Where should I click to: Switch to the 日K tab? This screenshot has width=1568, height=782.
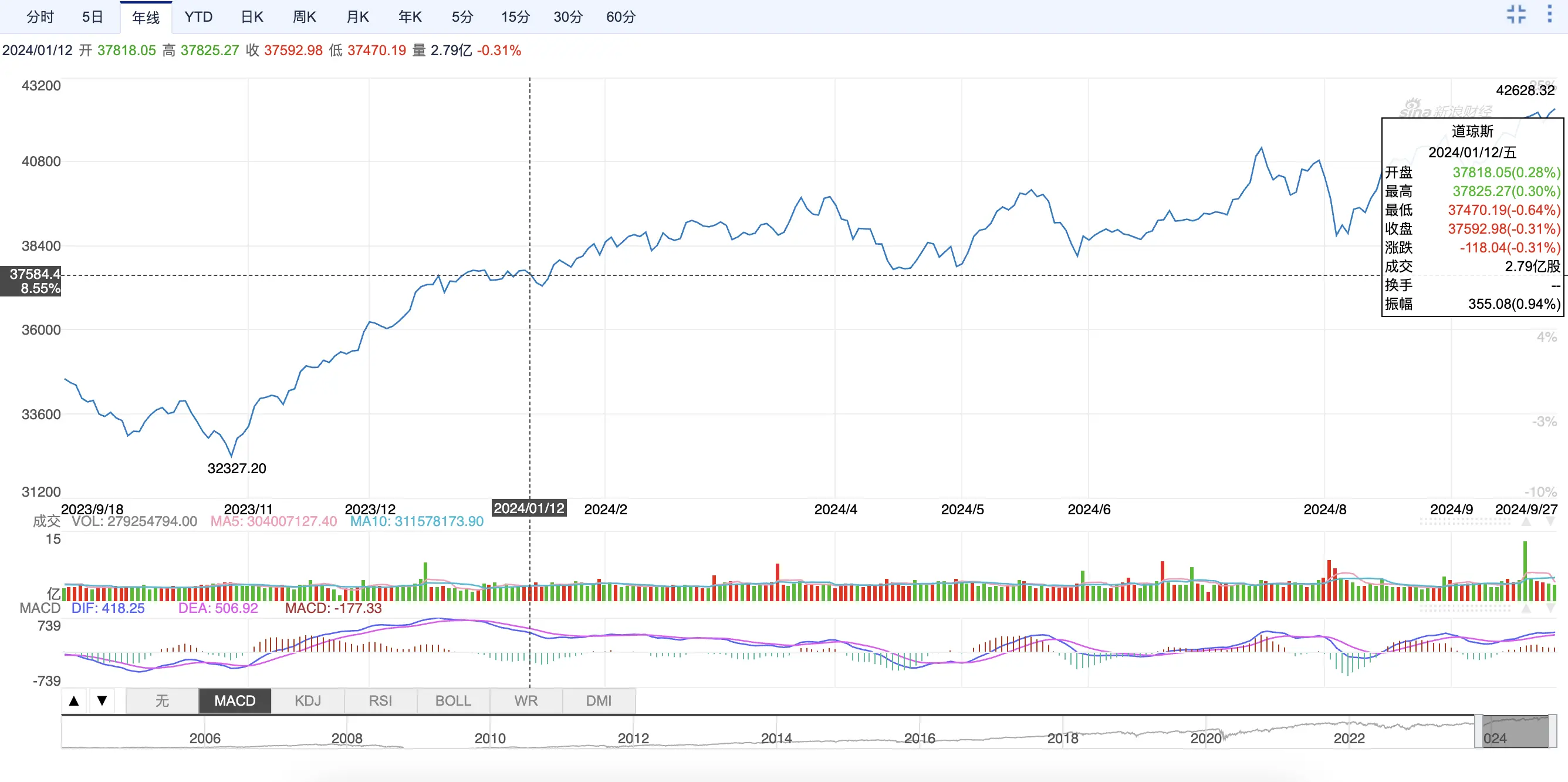252,17
